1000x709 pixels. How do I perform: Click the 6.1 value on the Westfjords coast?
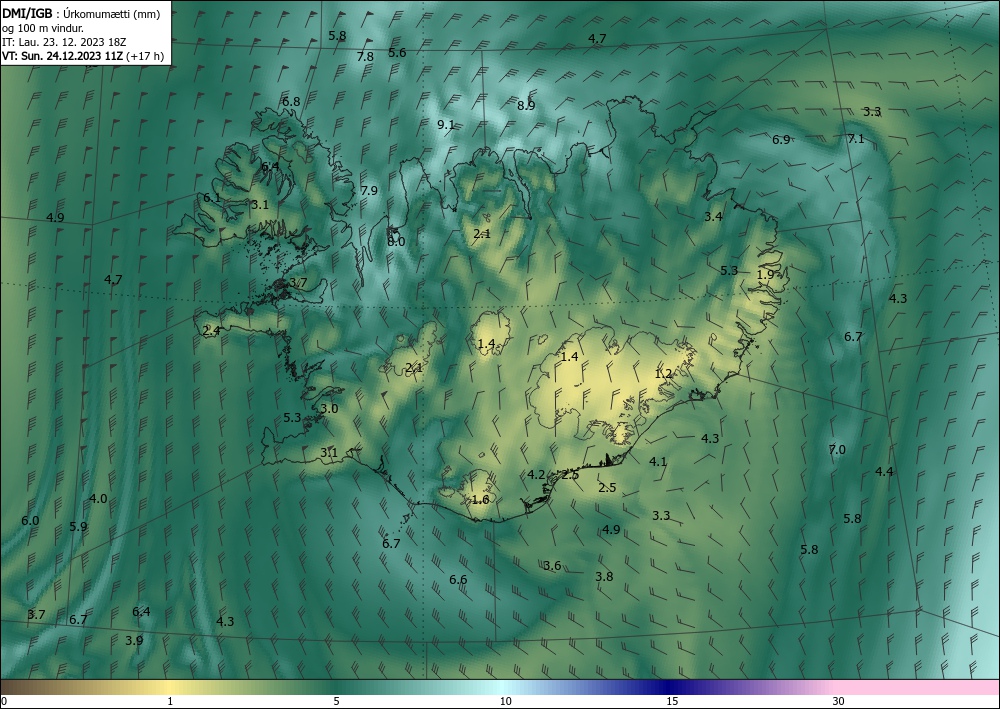coord(212,198)
